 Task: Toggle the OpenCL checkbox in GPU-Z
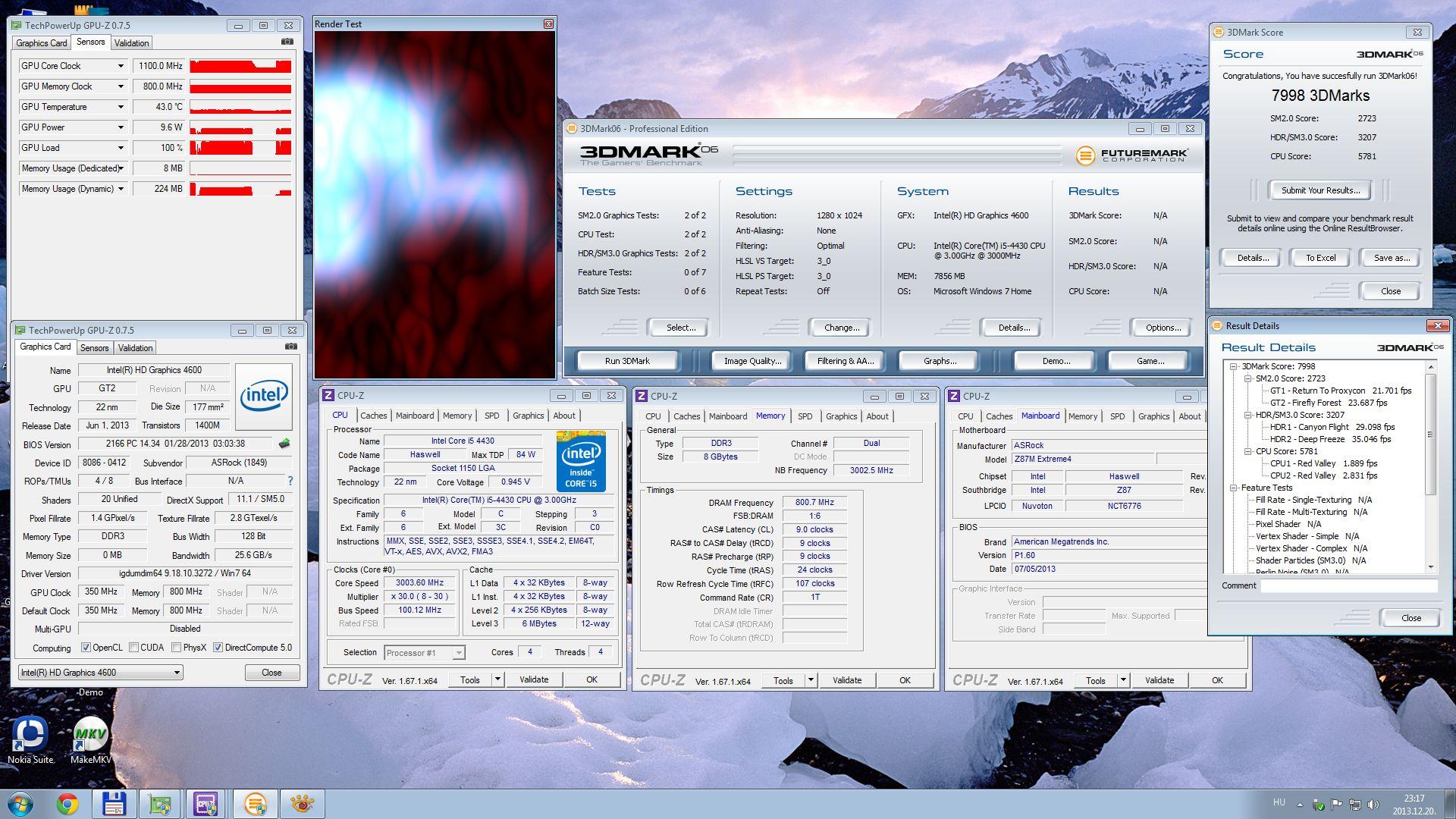pos(86,648)
